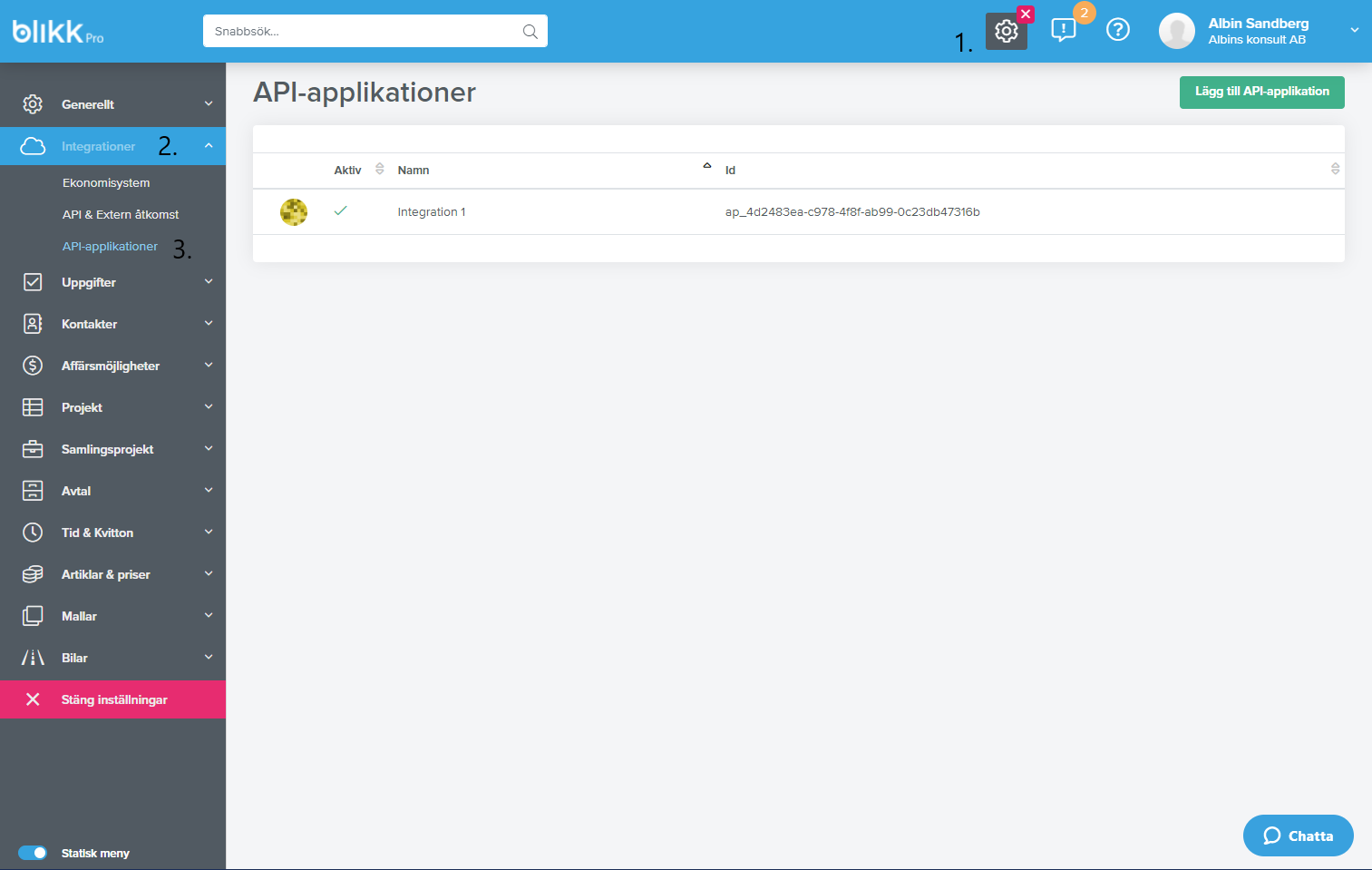Expand the Mallar section chevron
The image size is (1372, 870).
point(209,615)
